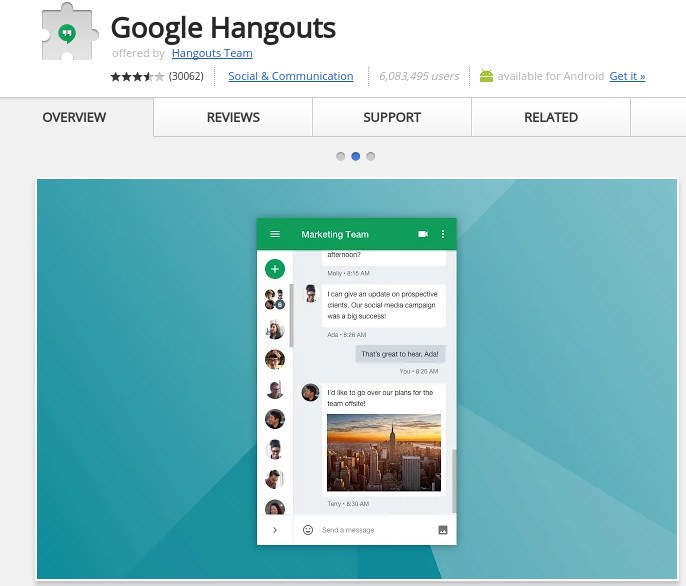Screen dimensions: 686x586
Task: Click the team offsite plans message text
Action: pyautogui.click(x=380, y=398)
